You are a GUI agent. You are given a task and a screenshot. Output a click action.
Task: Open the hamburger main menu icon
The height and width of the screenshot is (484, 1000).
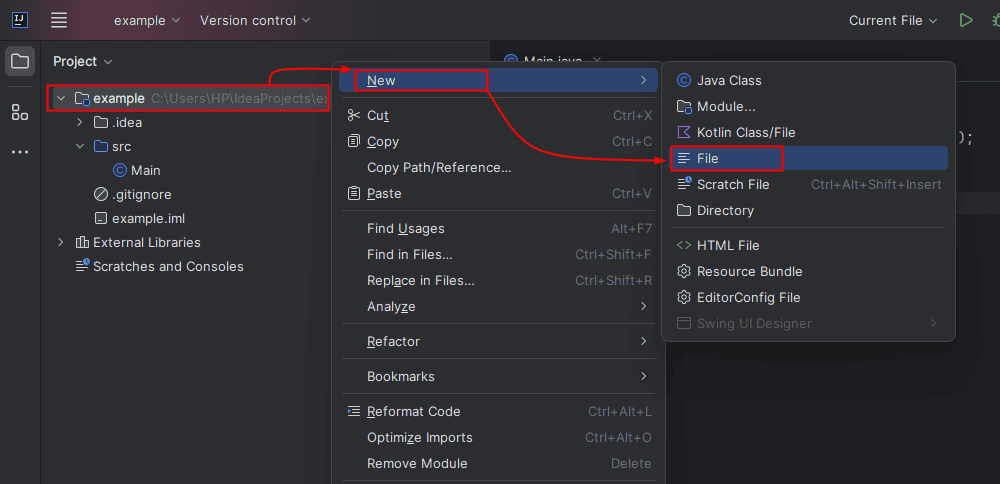59,20
